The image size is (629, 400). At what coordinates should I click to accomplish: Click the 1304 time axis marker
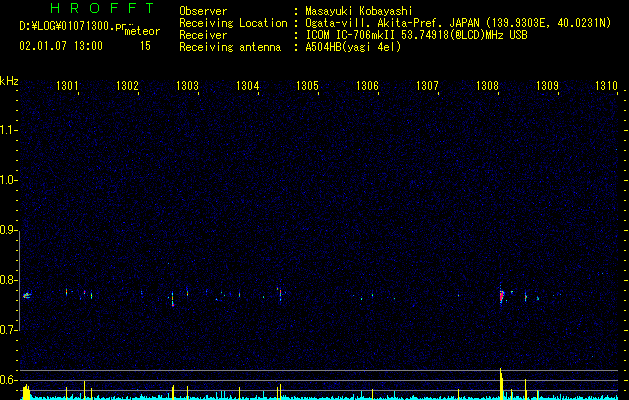(248, 85)
